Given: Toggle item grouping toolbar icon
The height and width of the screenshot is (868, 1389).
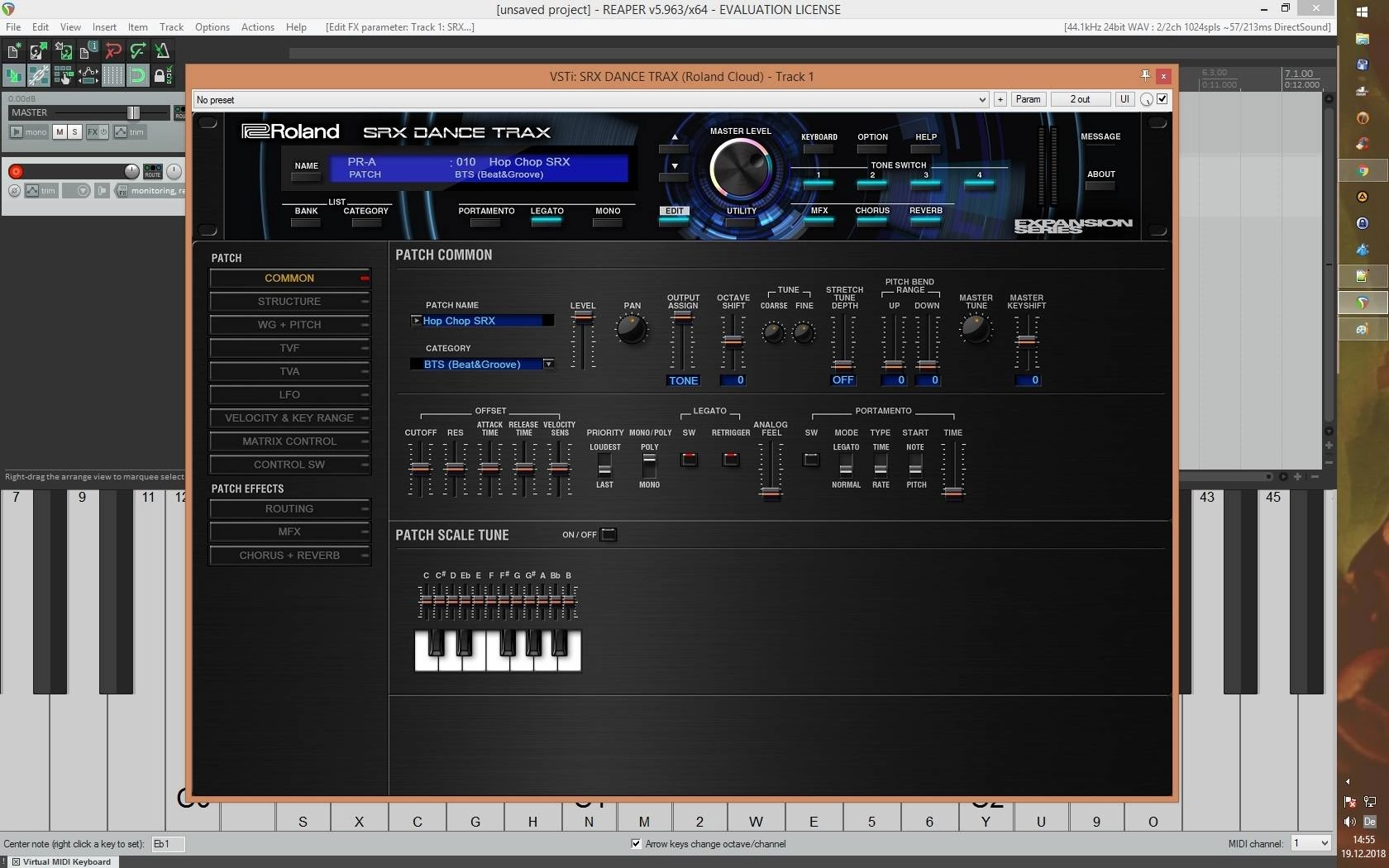Looking at the screenshot, I should point(38,76).
